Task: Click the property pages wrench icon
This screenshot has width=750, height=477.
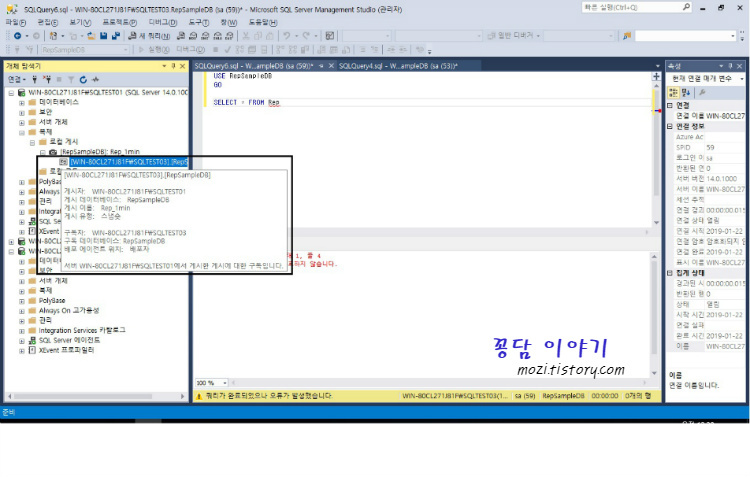Action: (x=702, y=92)
